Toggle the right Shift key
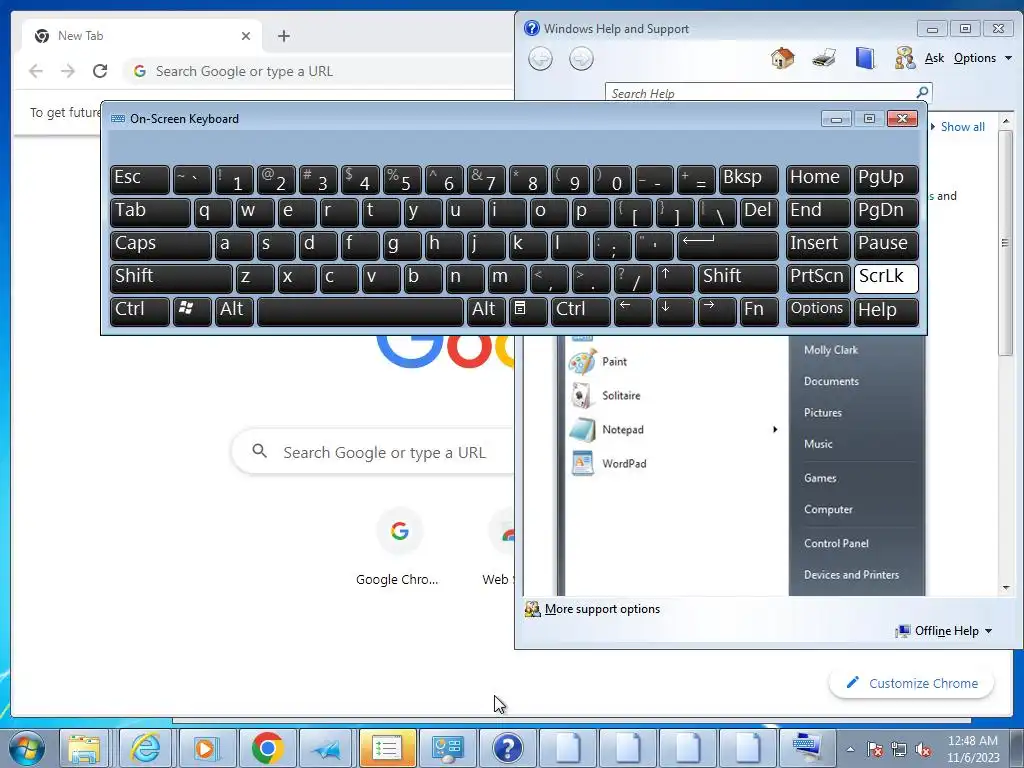Screen dimensions: 1024x768 738,278
